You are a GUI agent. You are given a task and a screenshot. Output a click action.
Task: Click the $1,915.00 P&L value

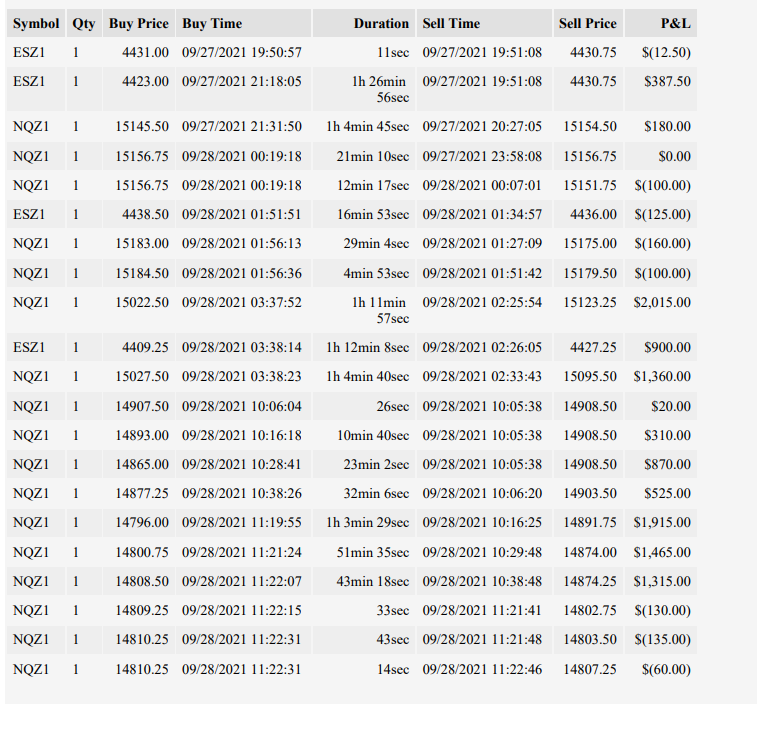coord(661,522)
